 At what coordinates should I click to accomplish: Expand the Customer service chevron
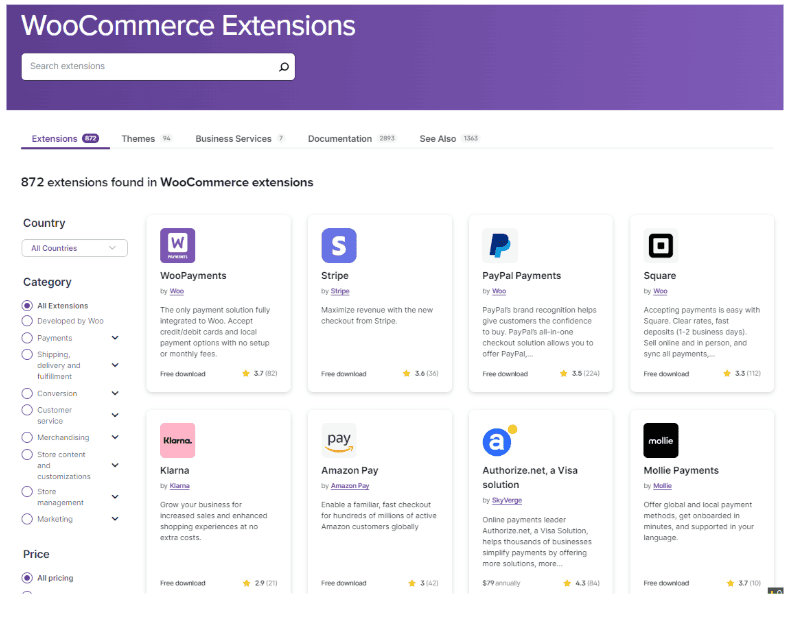pyautogui.click(x=115, y=415)
